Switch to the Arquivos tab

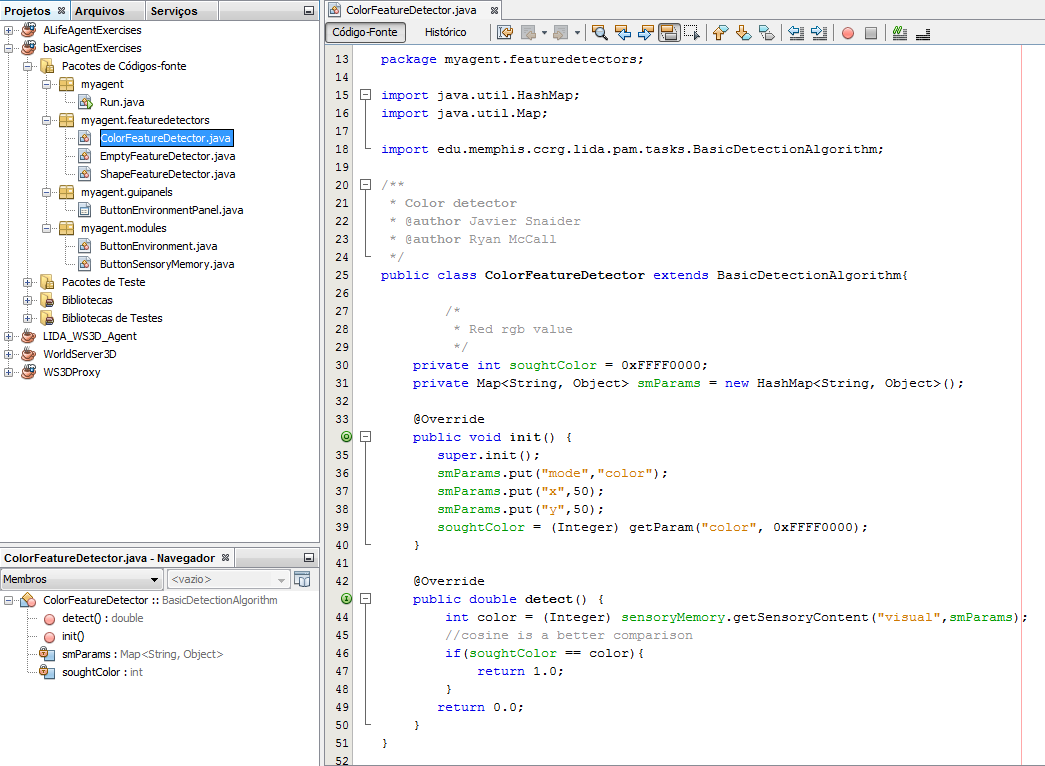100,11
